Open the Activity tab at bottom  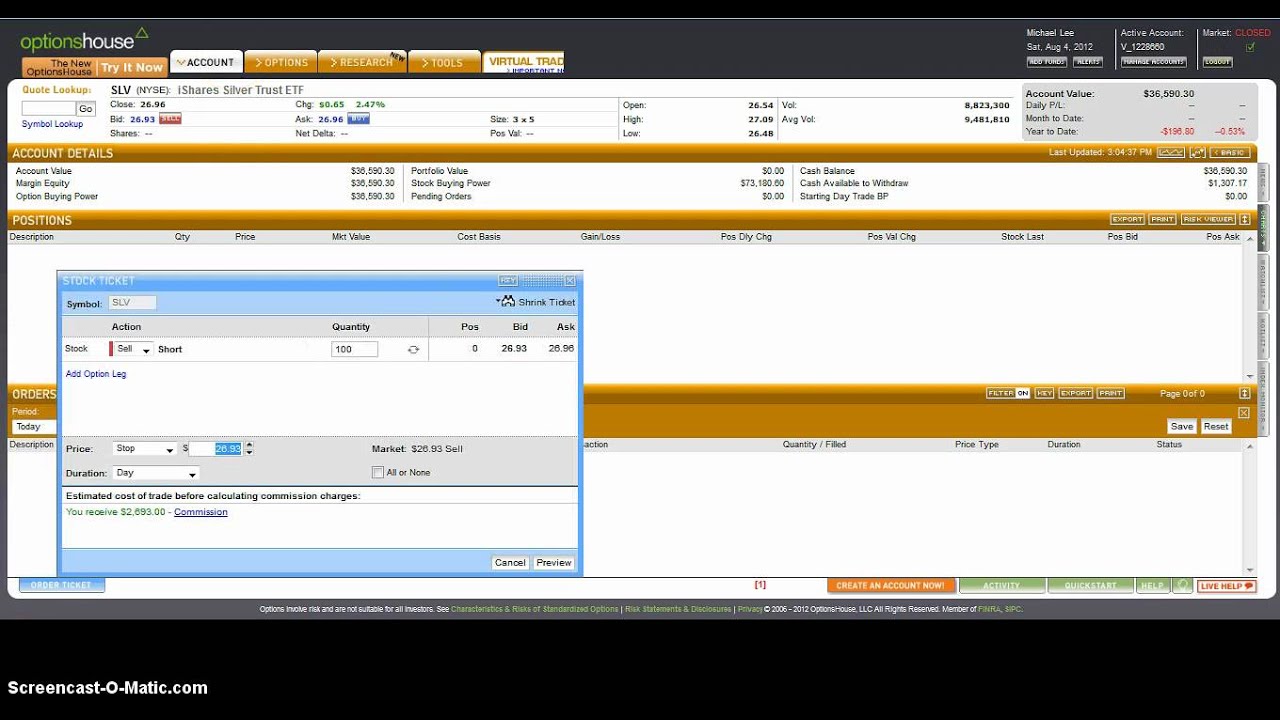click(x=1002, y=586)
